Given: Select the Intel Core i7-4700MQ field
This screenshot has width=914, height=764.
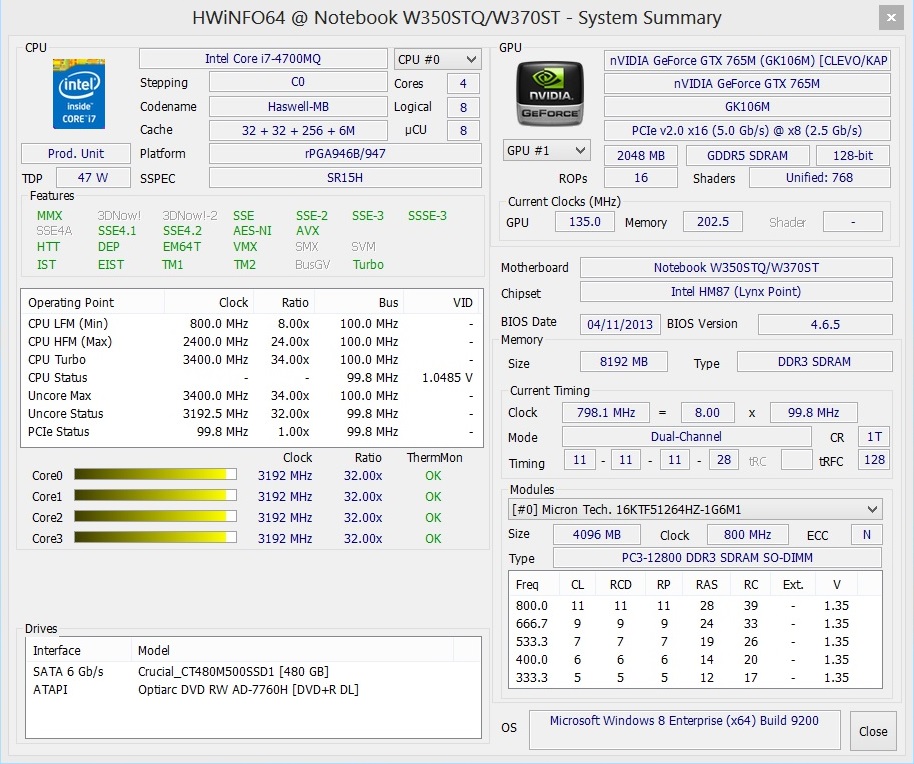Looking at the screenshot, I should tap(263, 59).
